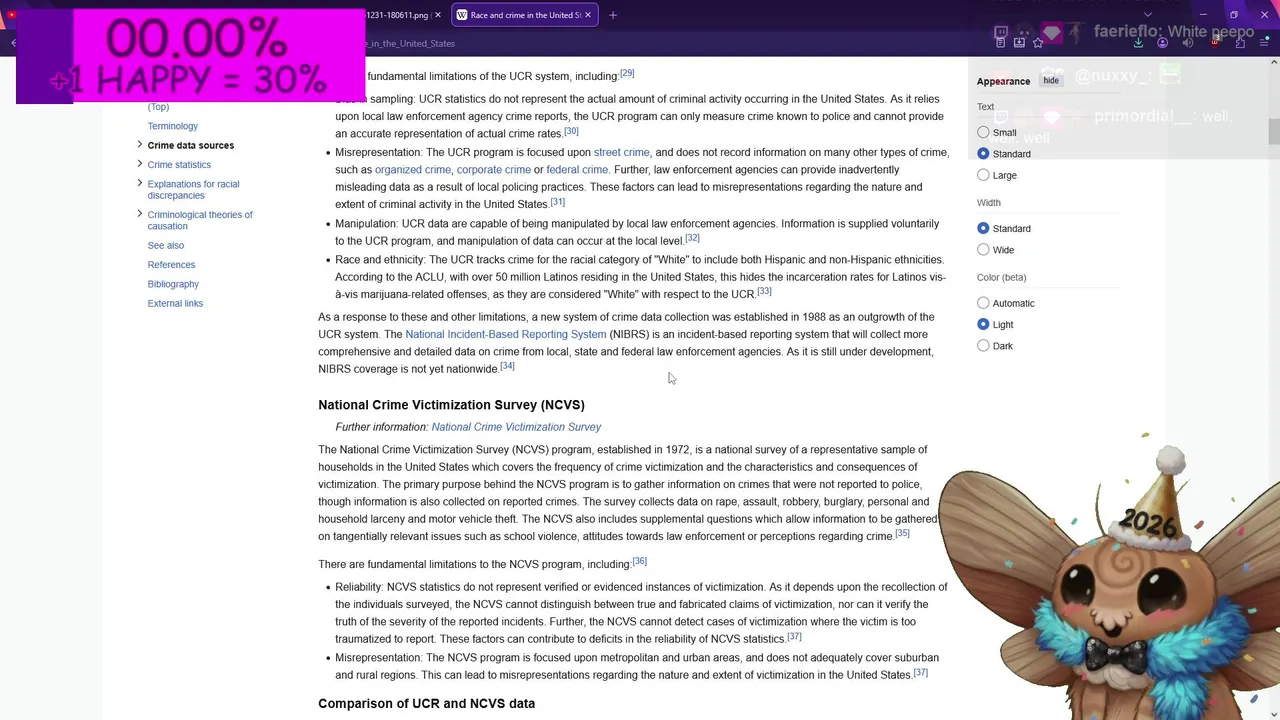
Task: Click citation reference 36
Action: pos(640,561)
